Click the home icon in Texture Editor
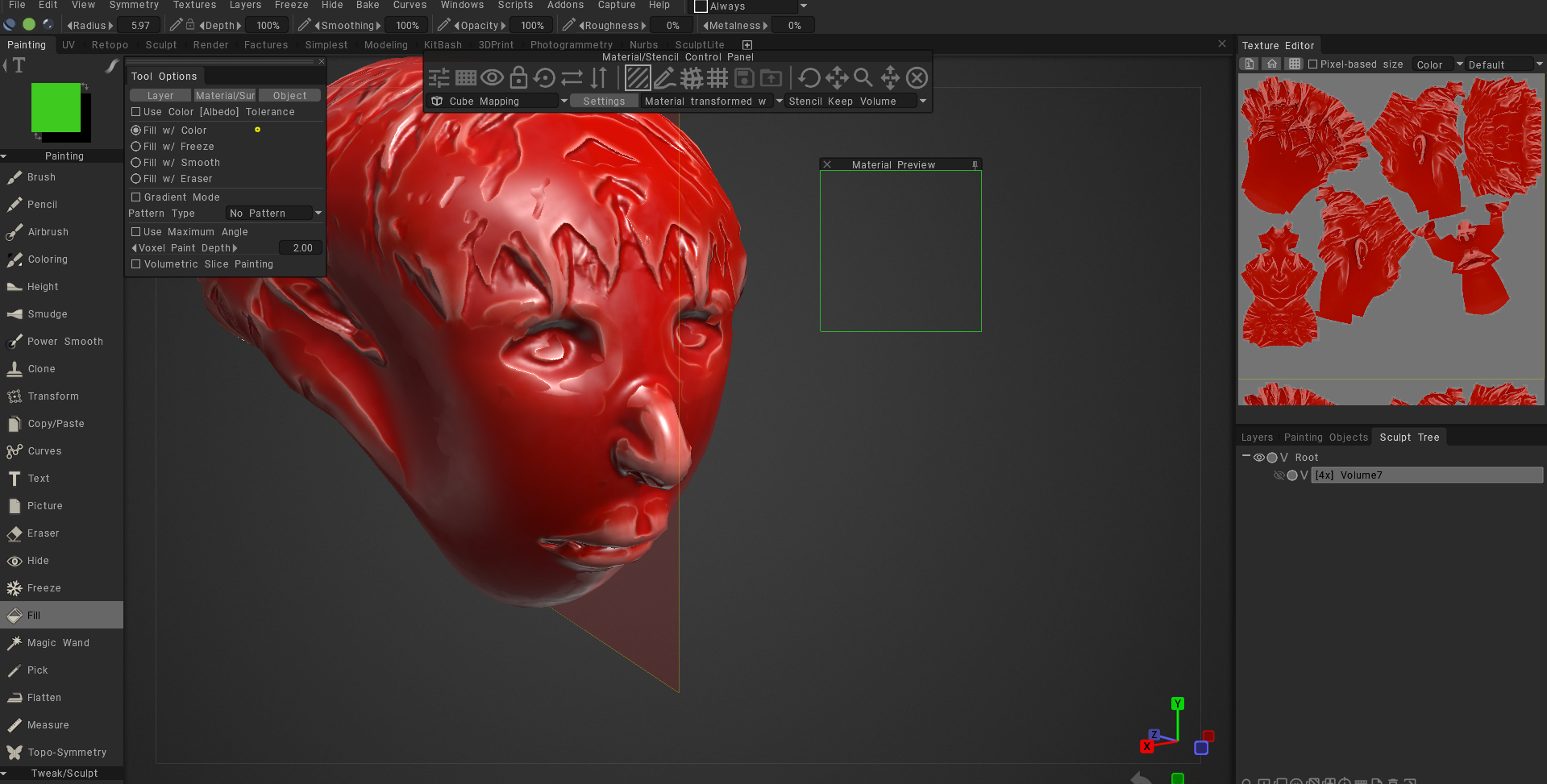Image resolution: width=1547 pixels, height=784 pixels. pyautogui.click(x=1271, y=64)
